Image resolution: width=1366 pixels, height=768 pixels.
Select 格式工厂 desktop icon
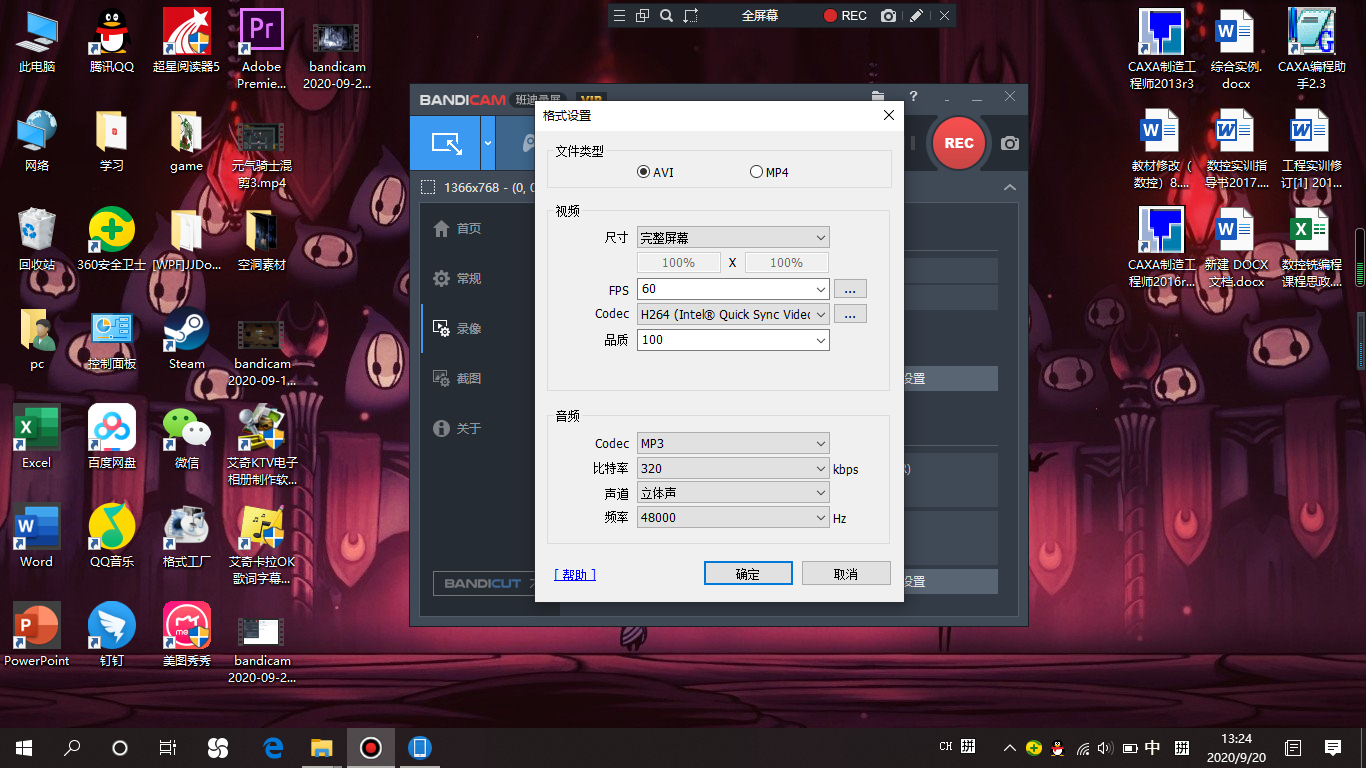pyautogui.click(x=186, y=536)
